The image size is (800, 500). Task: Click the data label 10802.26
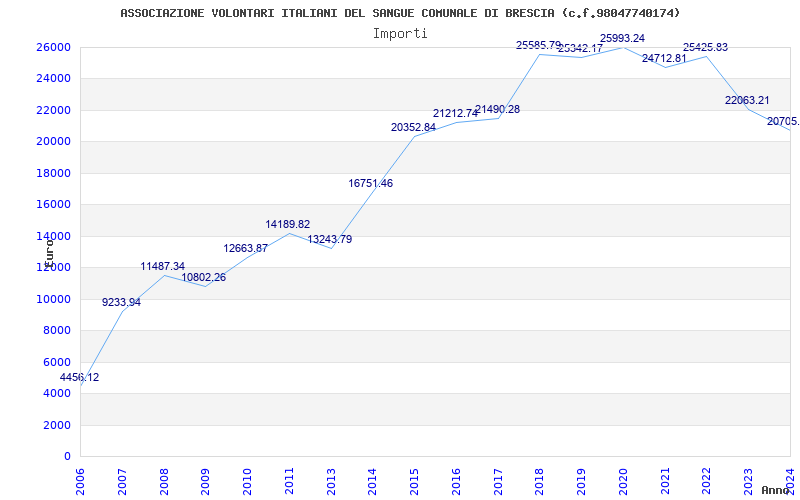204,278
